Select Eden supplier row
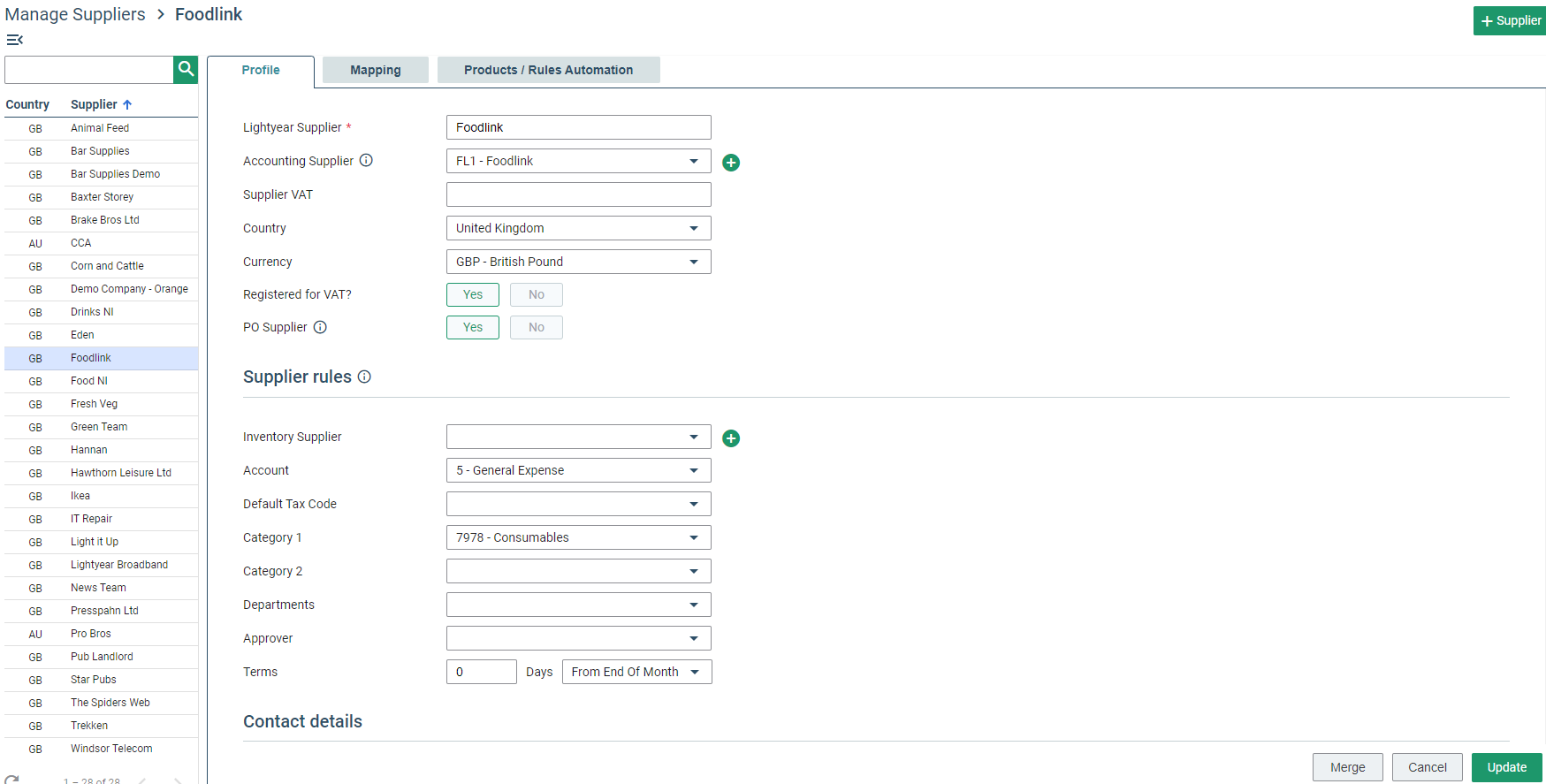 (x=102, y=335)
